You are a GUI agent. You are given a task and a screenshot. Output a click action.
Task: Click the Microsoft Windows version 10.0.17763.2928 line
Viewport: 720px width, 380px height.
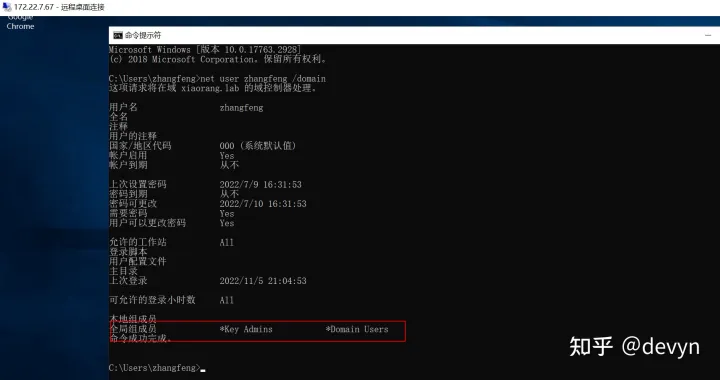tap(205, 50)
